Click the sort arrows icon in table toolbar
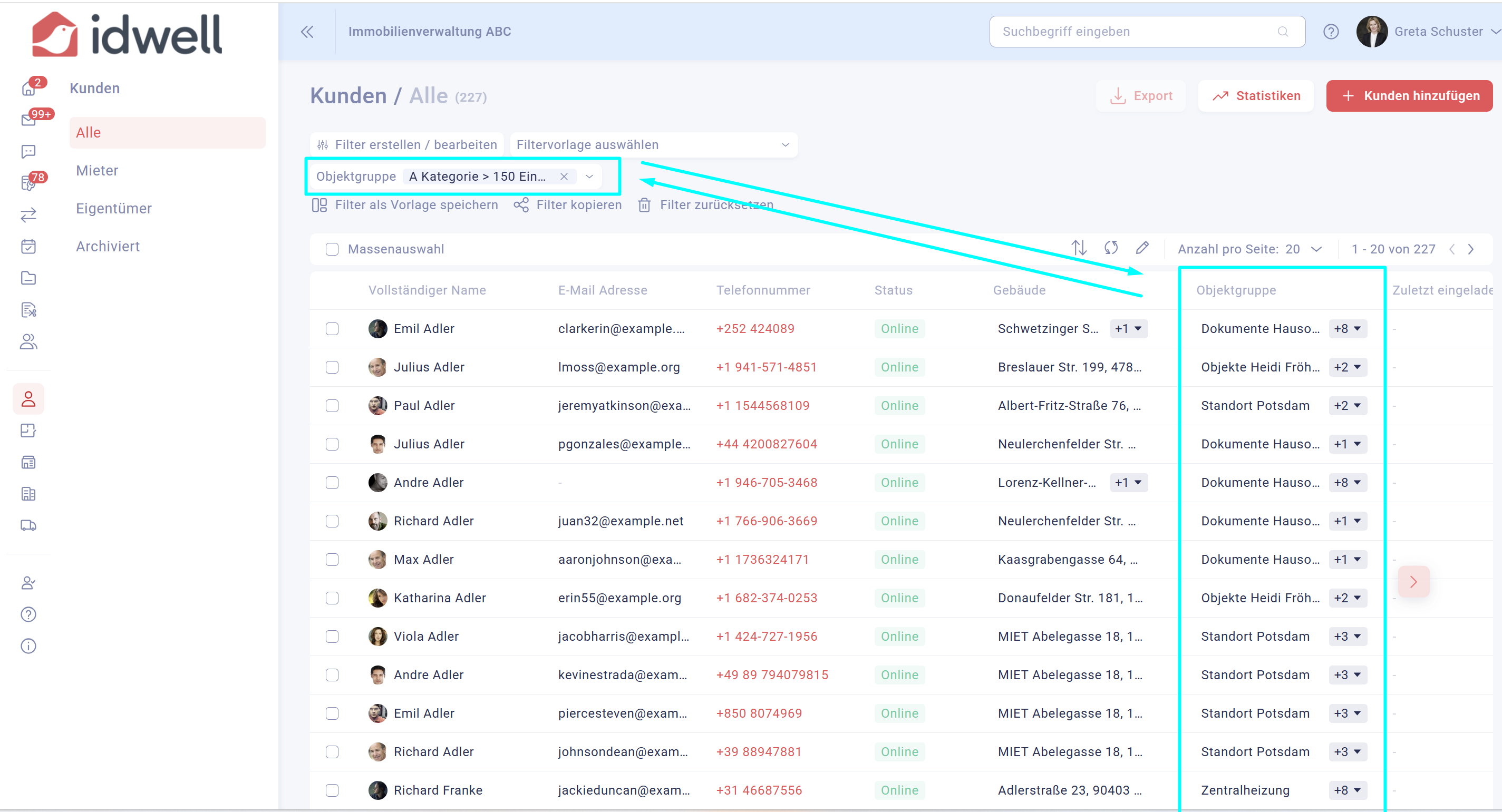1502x812 pixels. [x=1079, y=248]
